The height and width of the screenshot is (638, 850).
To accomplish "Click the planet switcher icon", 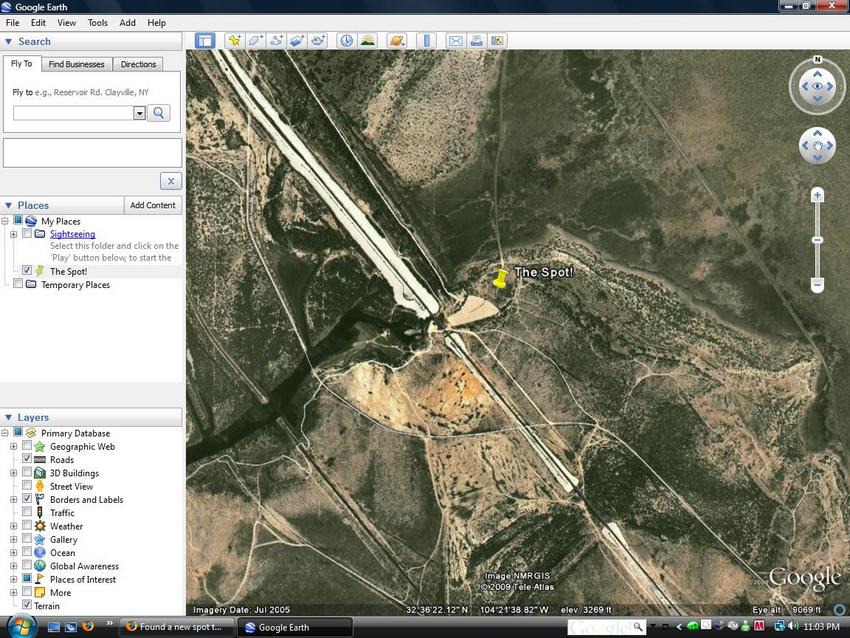I will pyautogui.click(x=397, y=41).
